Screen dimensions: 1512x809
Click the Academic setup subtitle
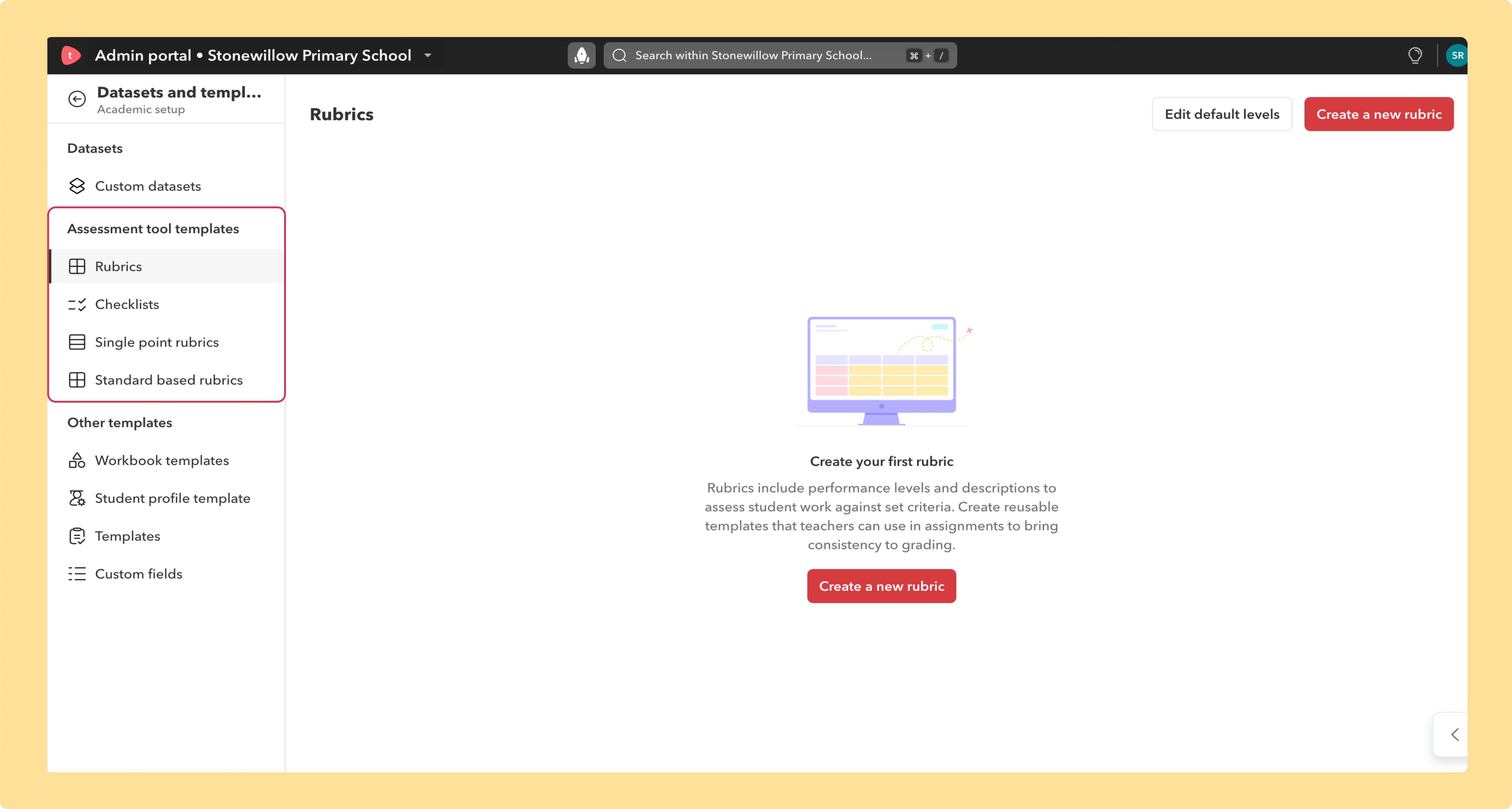[x=141, y=109]
